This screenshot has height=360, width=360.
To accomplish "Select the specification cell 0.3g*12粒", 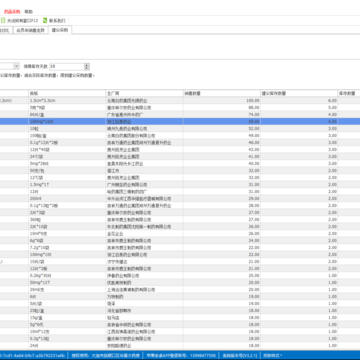I will coord(67,339).
